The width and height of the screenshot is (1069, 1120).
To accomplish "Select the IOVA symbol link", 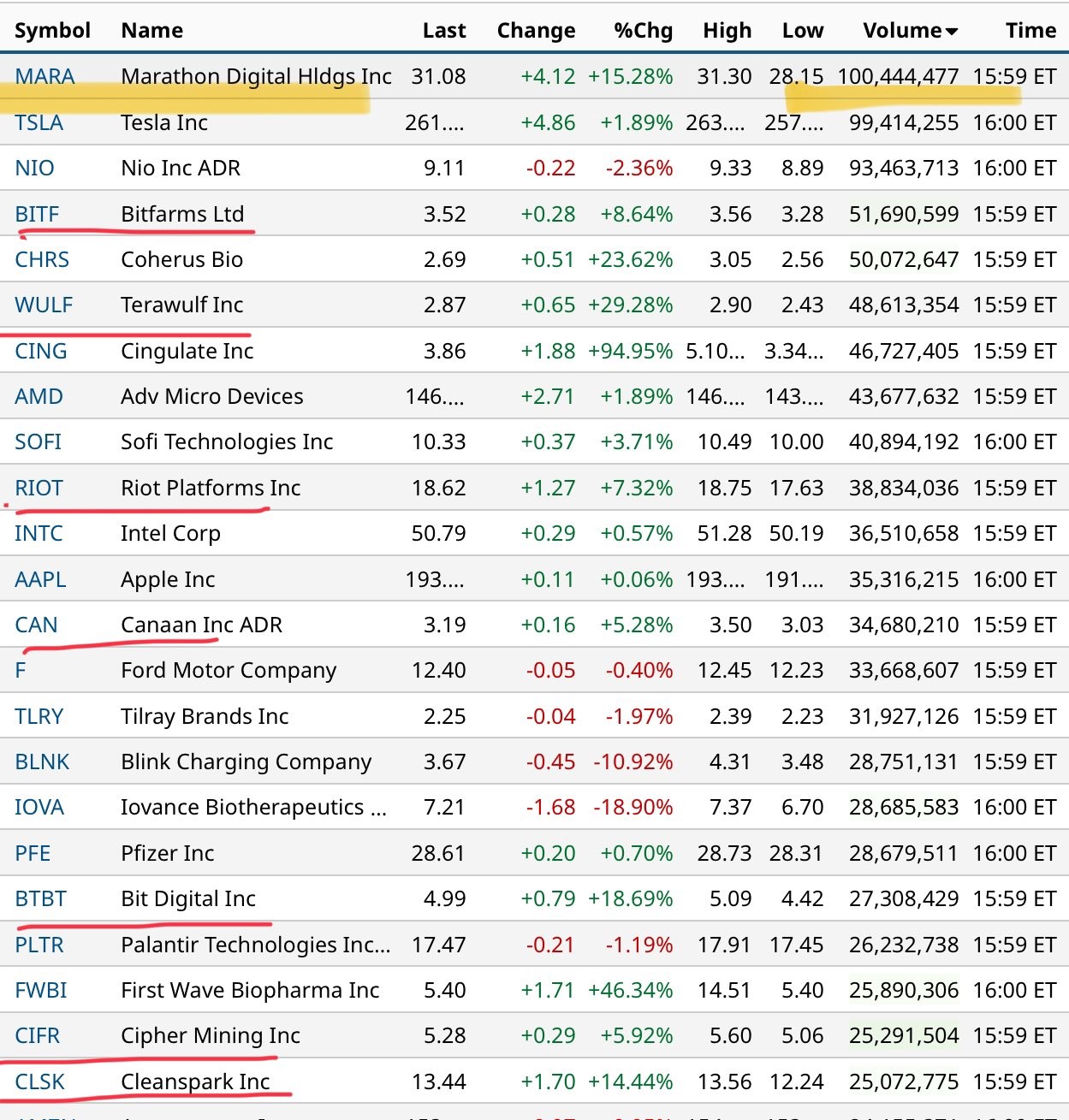I will (x=39, y=807).
